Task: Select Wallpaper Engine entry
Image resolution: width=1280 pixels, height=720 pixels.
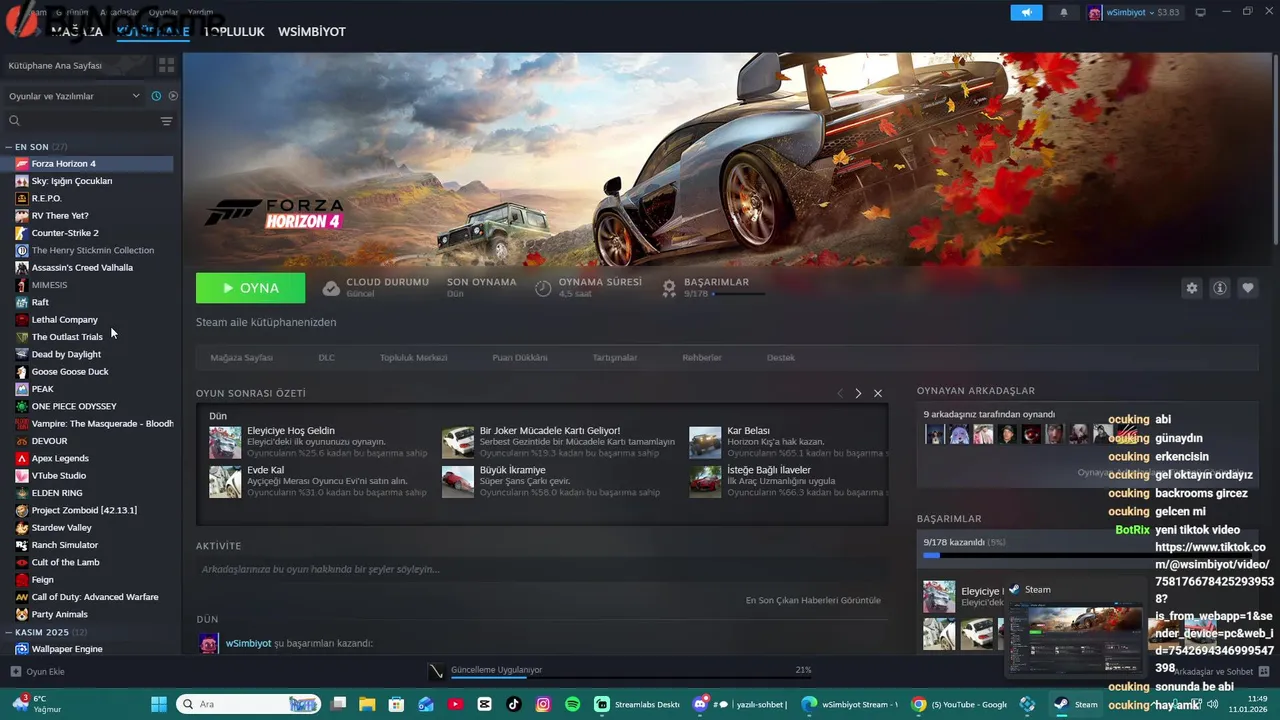Action: pyautogui.click(x=88, y=649)
